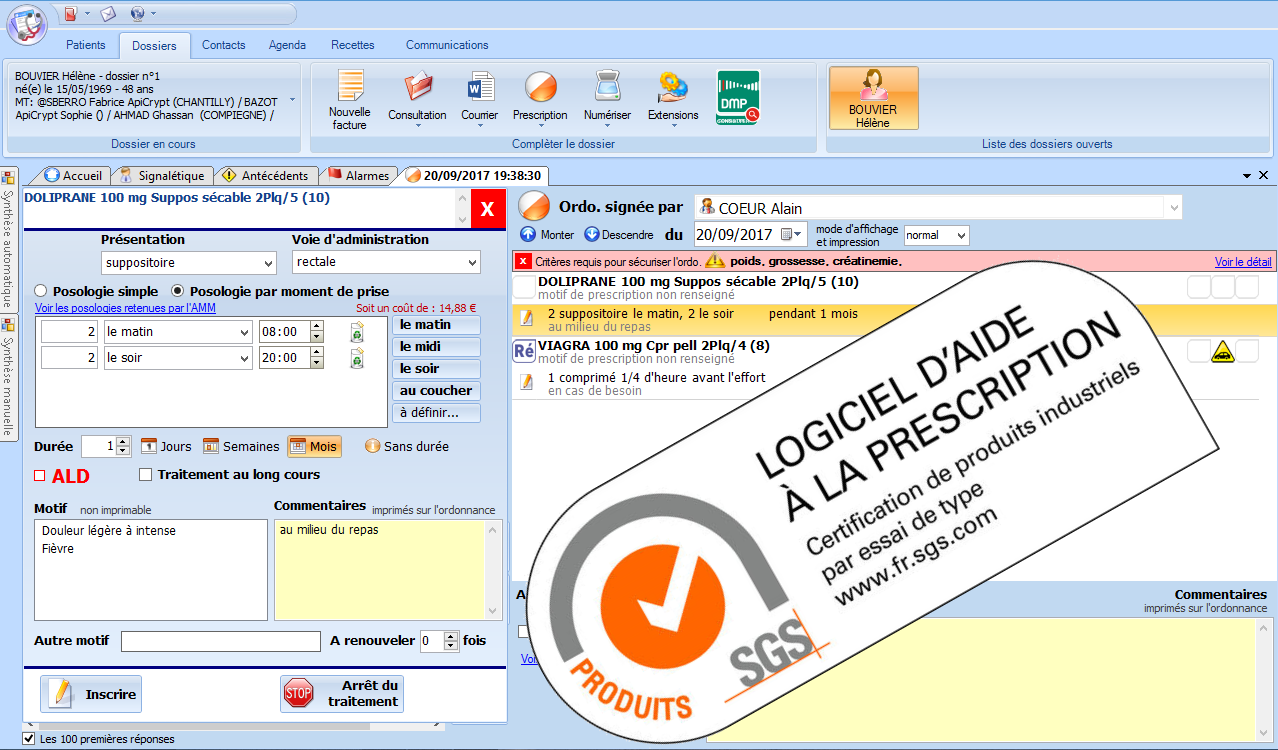
Task: Click the orange pill icon beside Ordo. signée par
Action: point(535,205)
